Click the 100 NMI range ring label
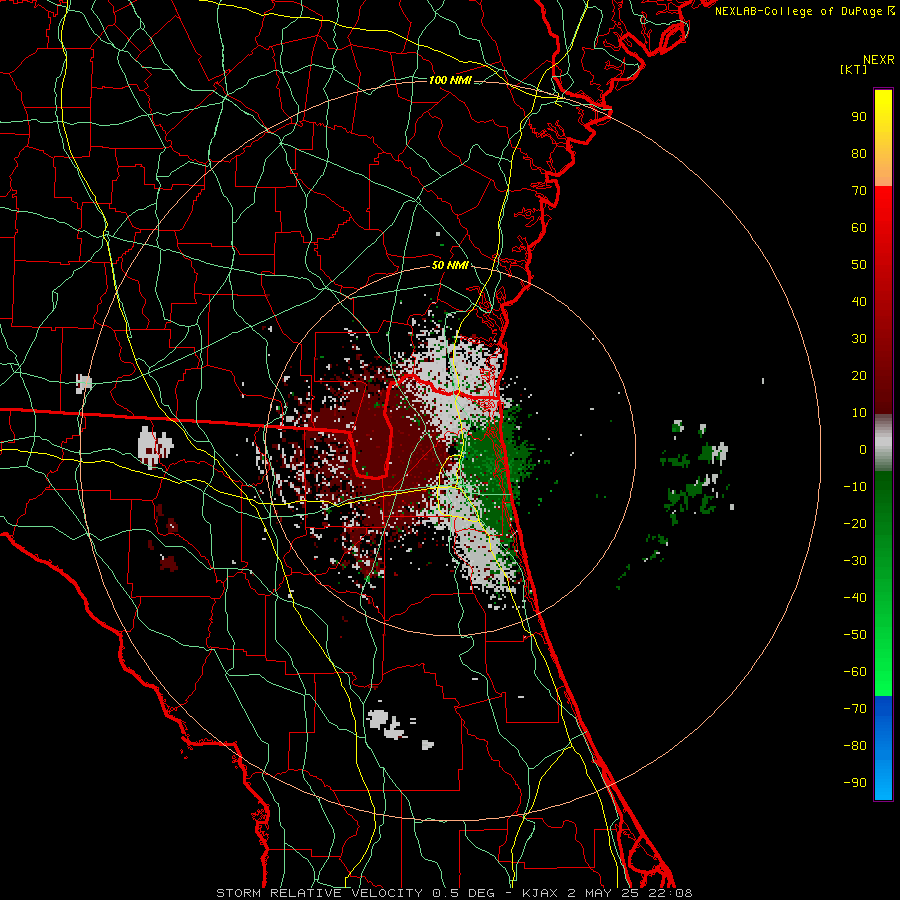The width and height of the screenshot is (900, 900). pos(450,80)
